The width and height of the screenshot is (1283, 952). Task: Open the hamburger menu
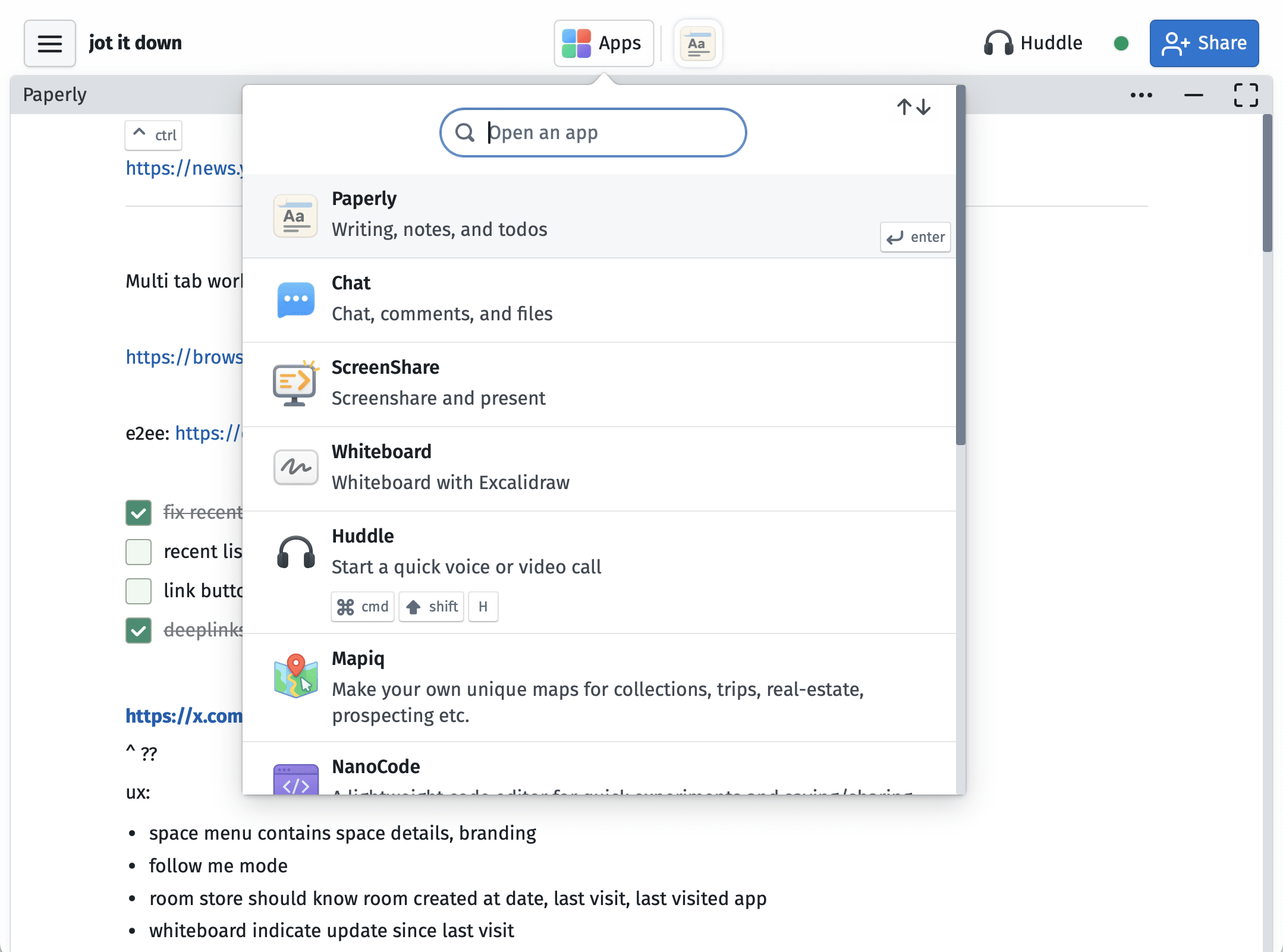[x=50, y=43]
